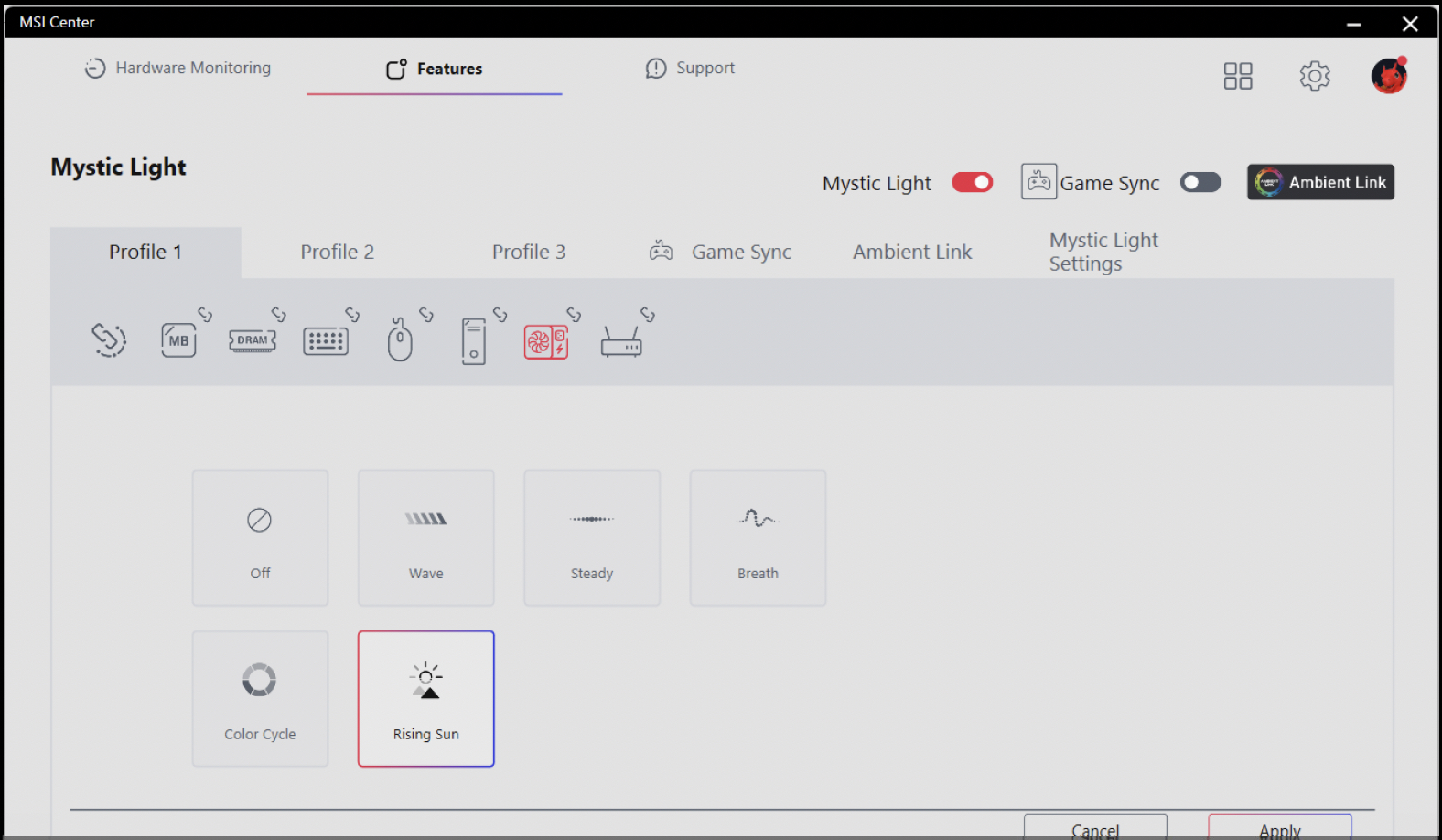This screenshot has height=840, width=1442.
Task: Select the router device icon
Action: pos(621,342)
